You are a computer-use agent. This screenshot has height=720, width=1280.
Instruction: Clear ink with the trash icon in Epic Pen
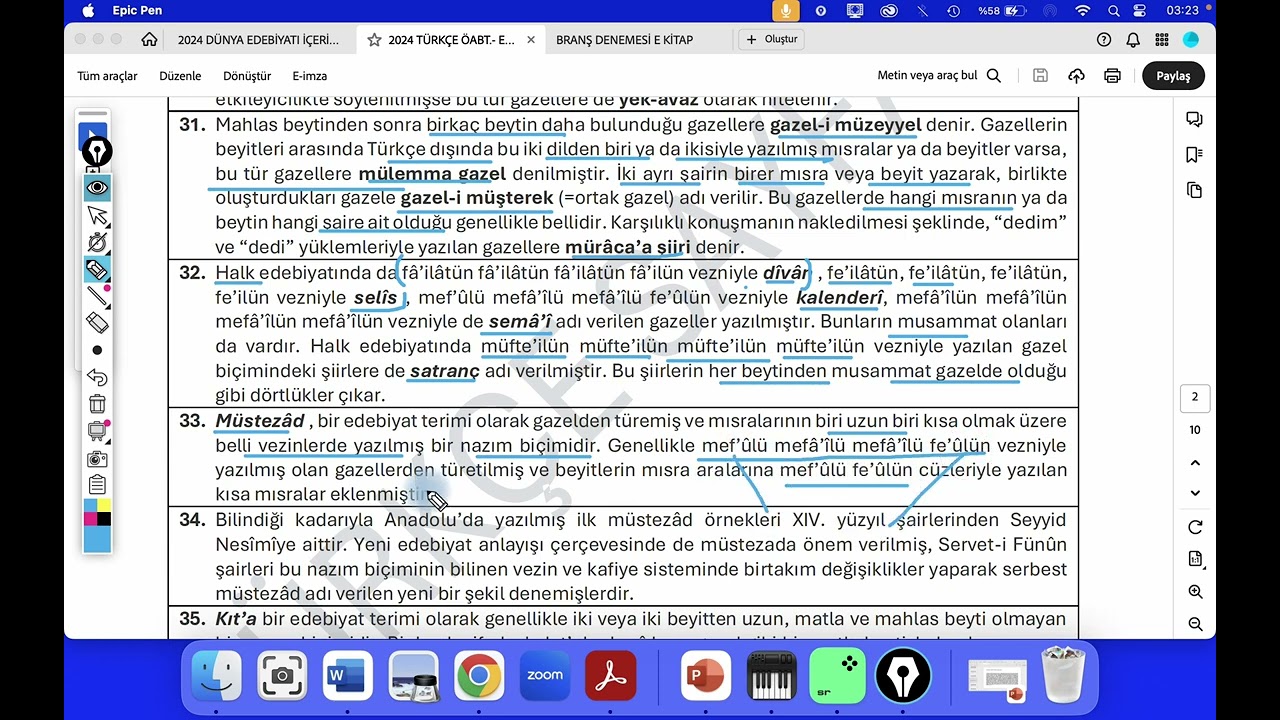[97, 404]
